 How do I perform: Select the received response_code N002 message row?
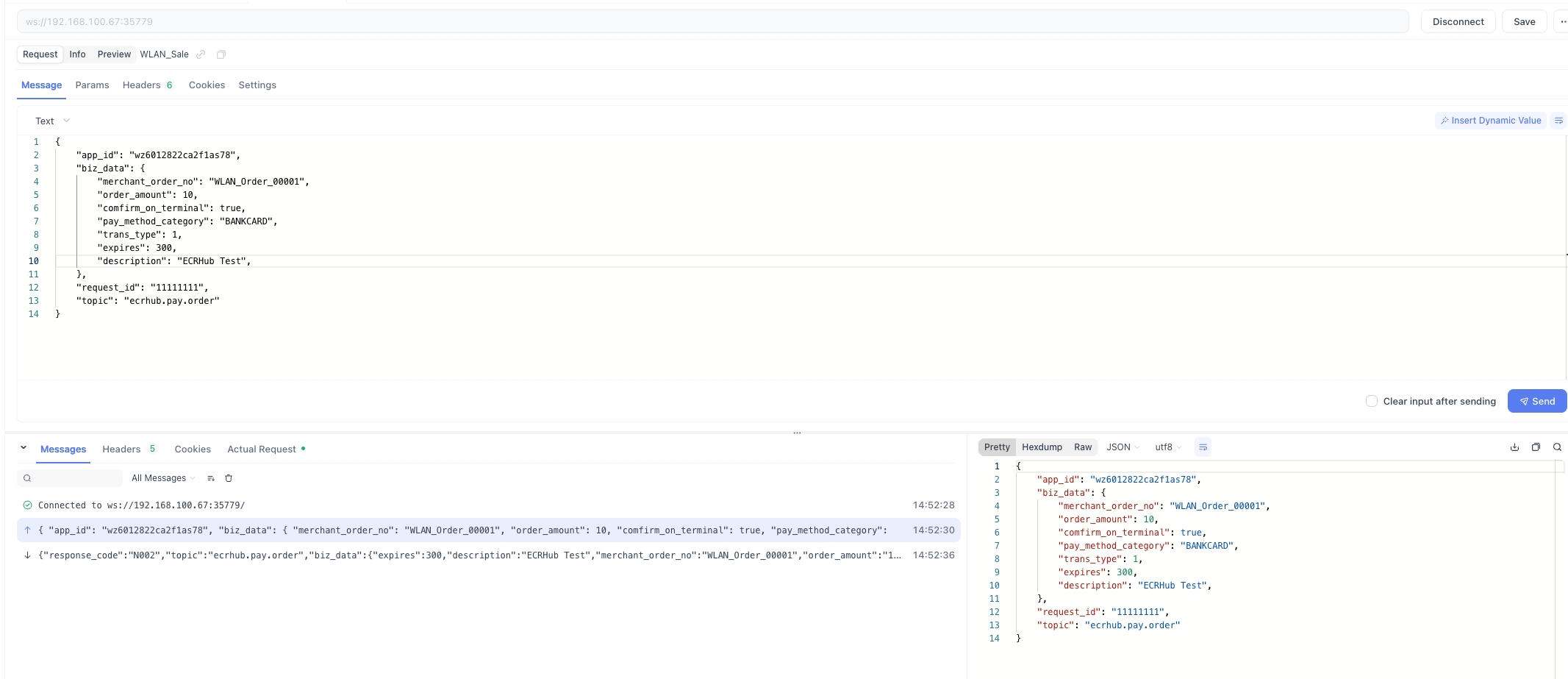pyautogui.click(x=488, y=555)
